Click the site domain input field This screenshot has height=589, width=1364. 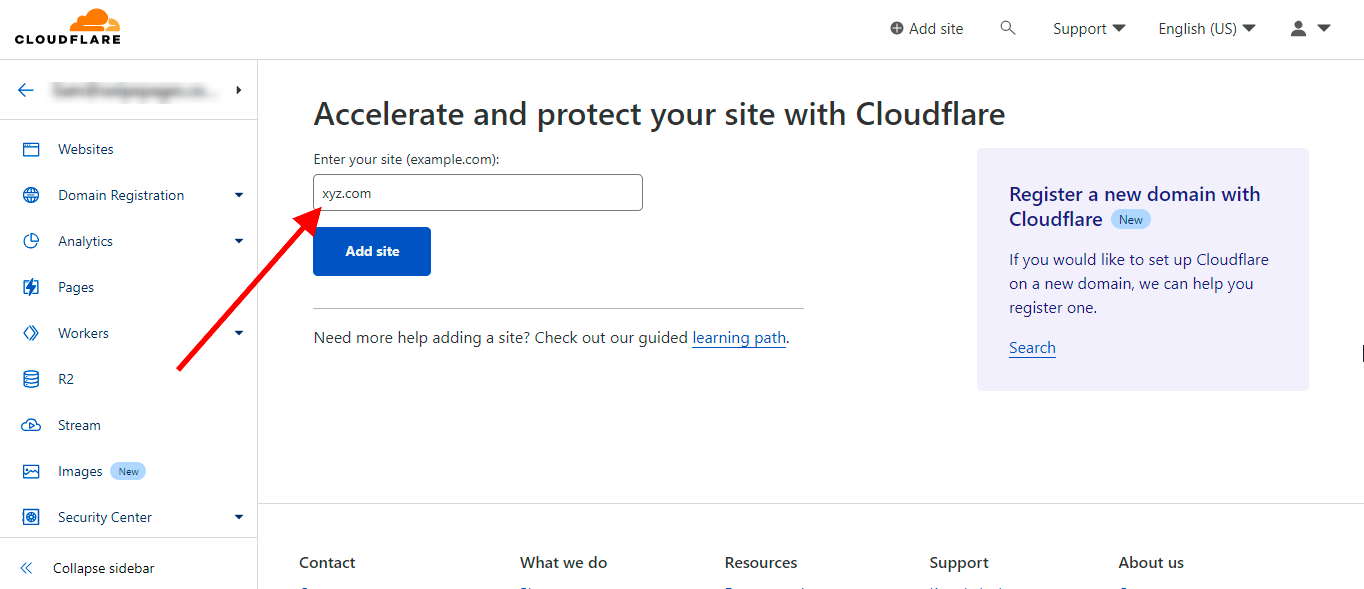point(478,193)
